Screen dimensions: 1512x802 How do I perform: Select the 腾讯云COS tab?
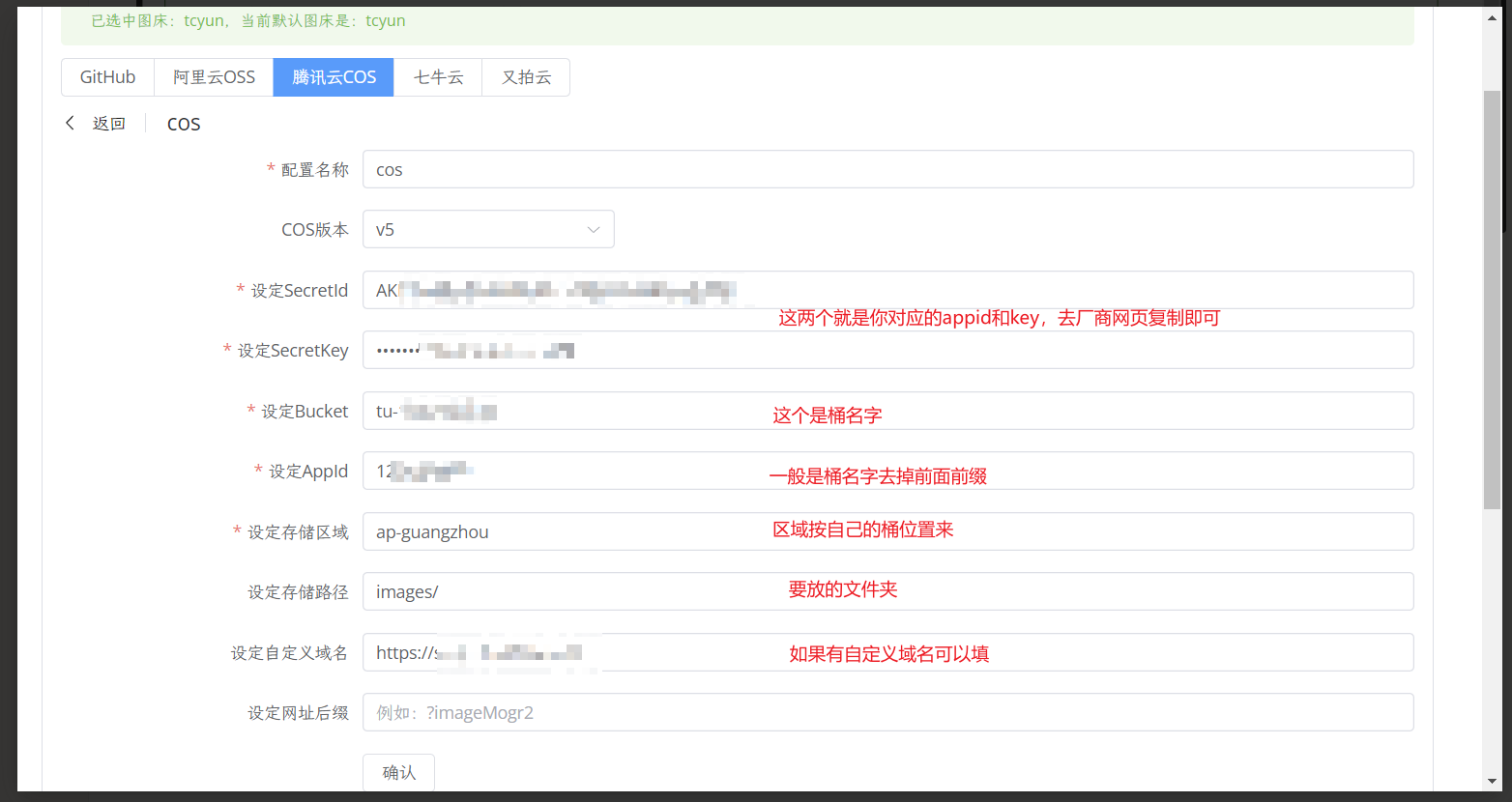pos(334,77)
